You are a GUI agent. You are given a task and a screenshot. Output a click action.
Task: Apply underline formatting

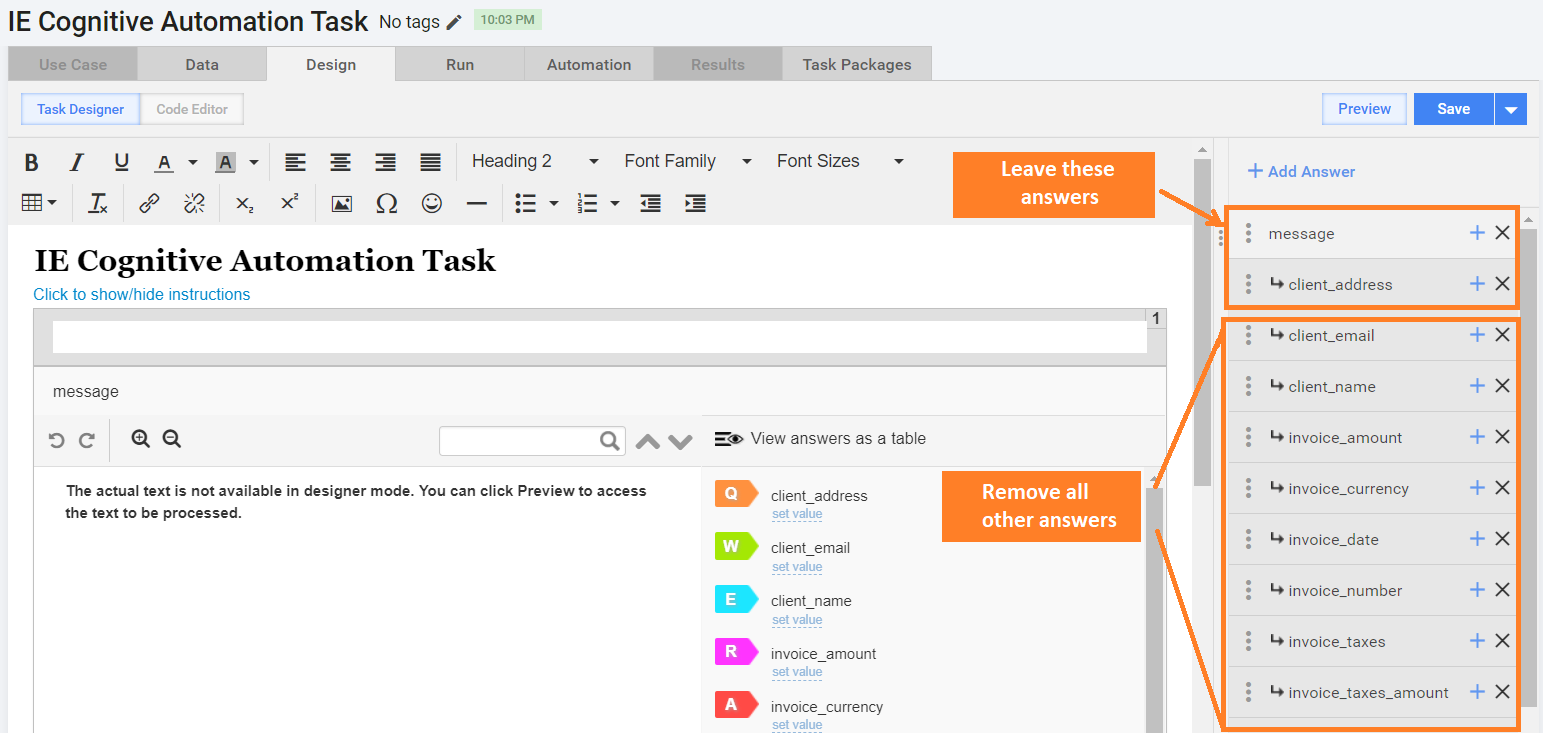pos(121,162)
